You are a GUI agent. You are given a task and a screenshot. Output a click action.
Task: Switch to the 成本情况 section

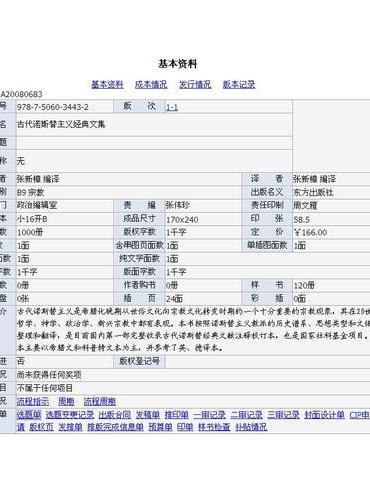coord(151,84)
